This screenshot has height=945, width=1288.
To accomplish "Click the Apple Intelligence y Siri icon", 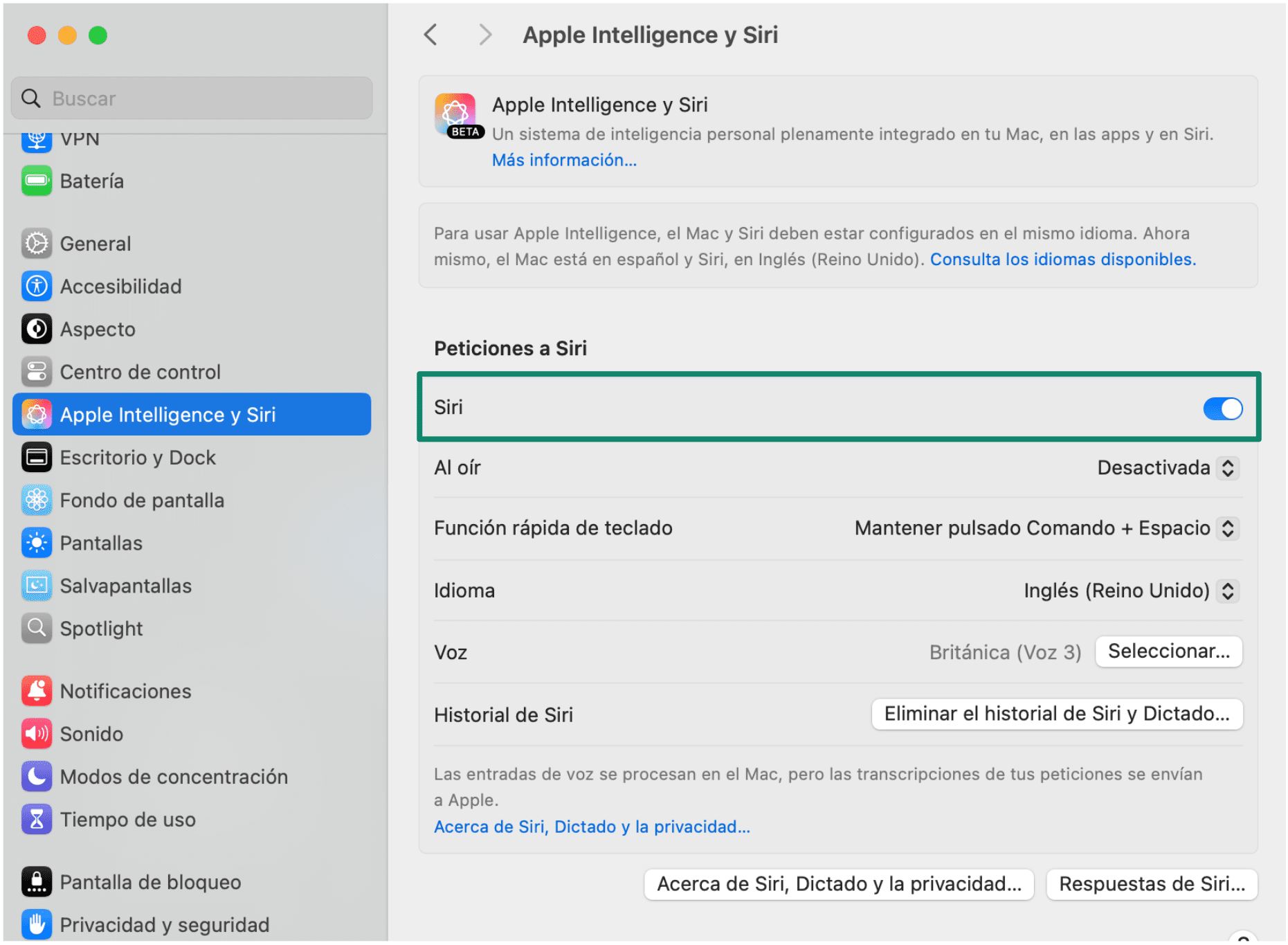I will pos(36,414).
